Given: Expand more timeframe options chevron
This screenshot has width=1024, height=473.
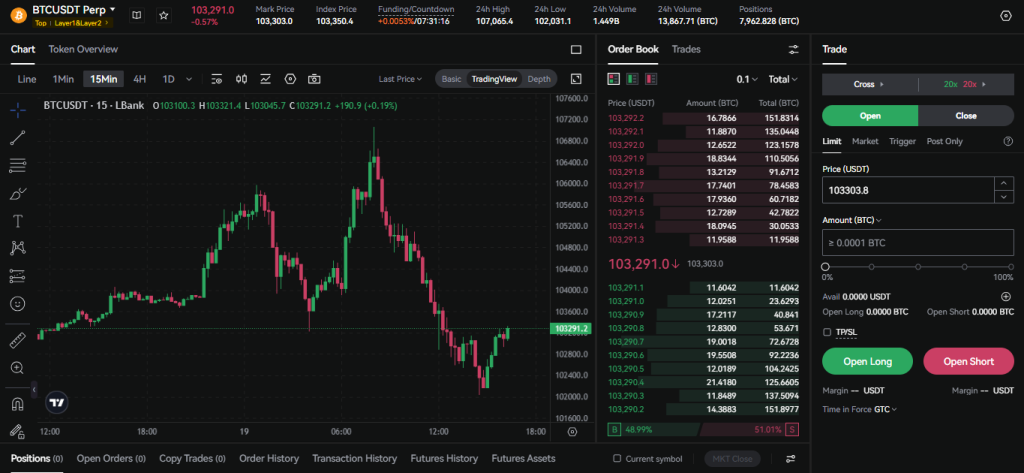Looking at the screenshot, I should click(x=189, y=79).
